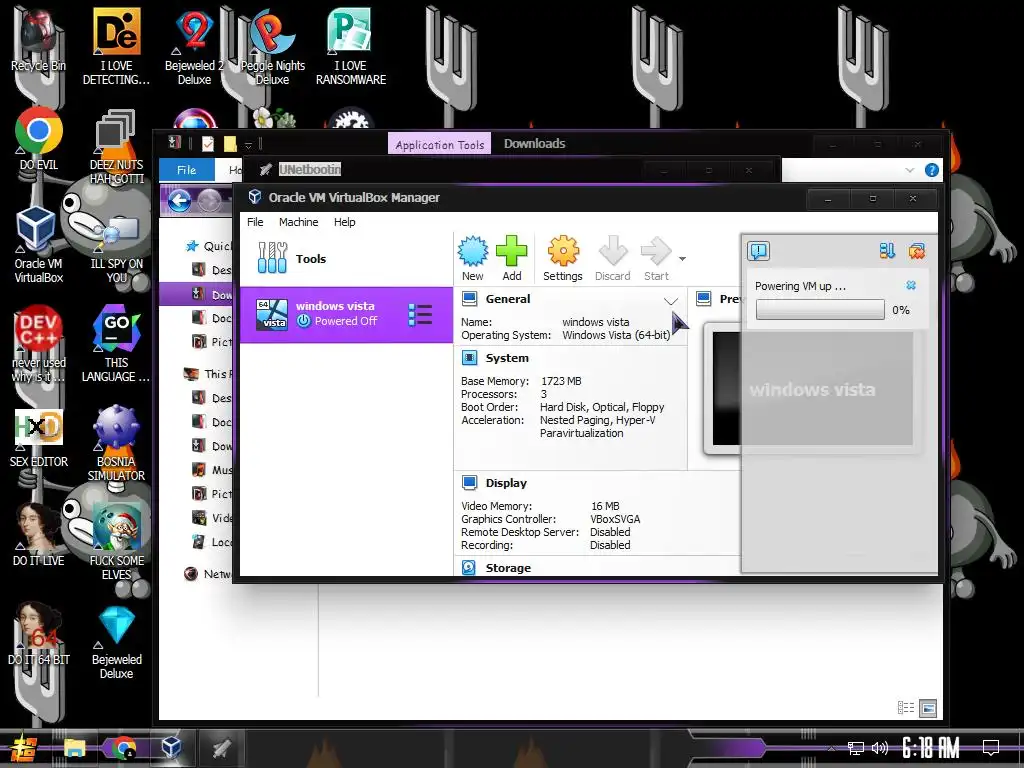This screenshot has width=1024, height=768.
Task: Click the clear notifications icon in panel
Action: tap(917, 251)
